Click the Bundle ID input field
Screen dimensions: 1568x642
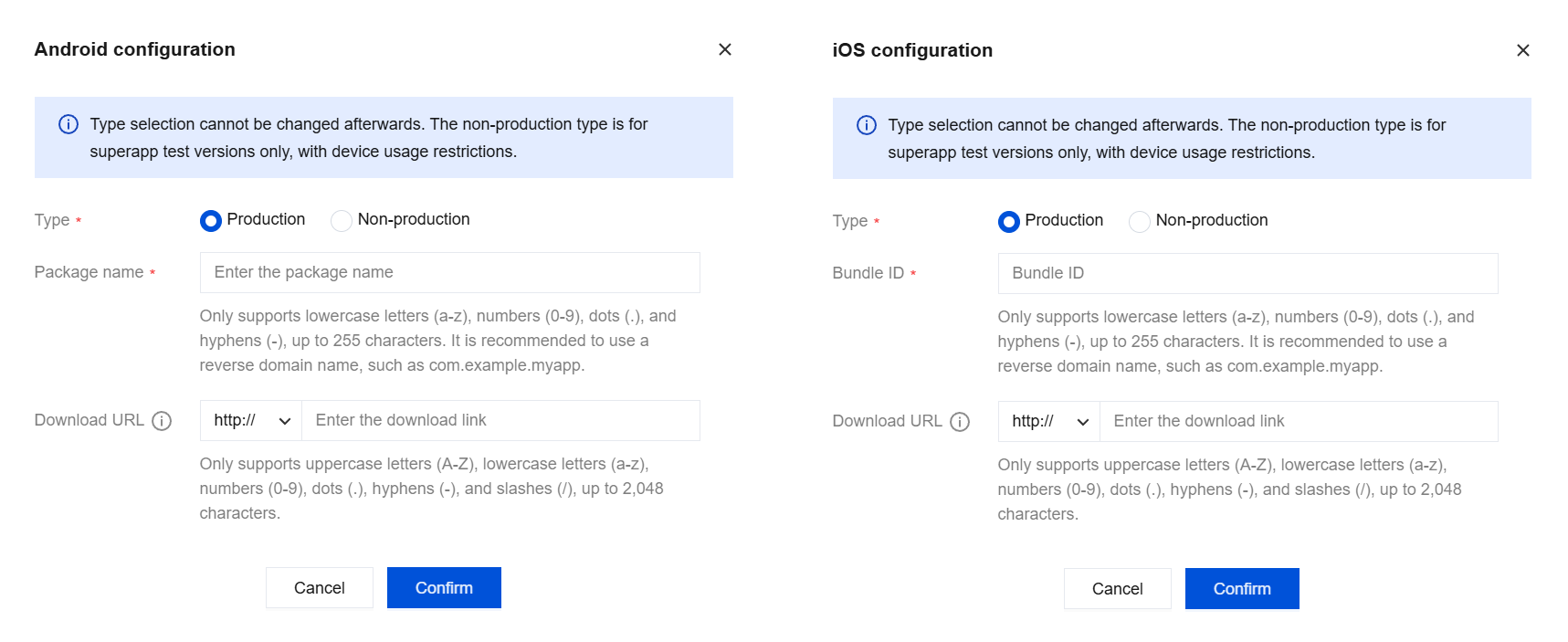tap(1247, 274)
